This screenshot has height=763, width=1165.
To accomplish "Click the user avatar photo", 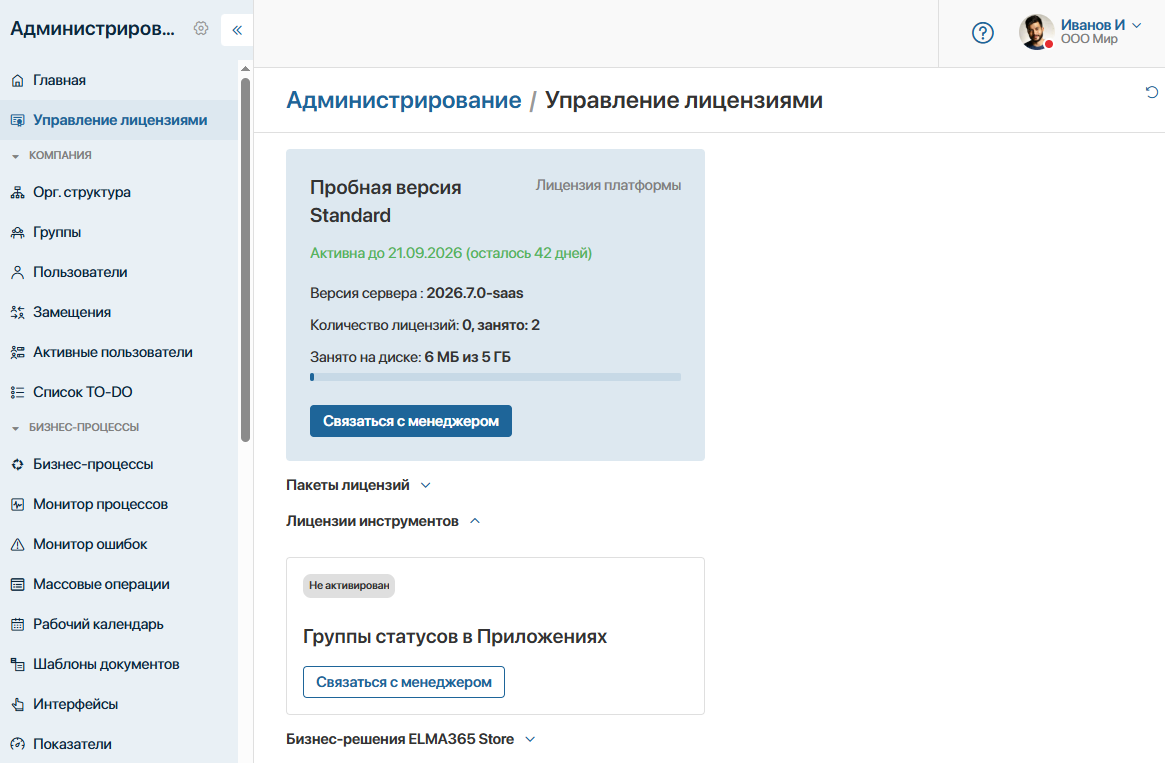I will tap(1036, 32).
